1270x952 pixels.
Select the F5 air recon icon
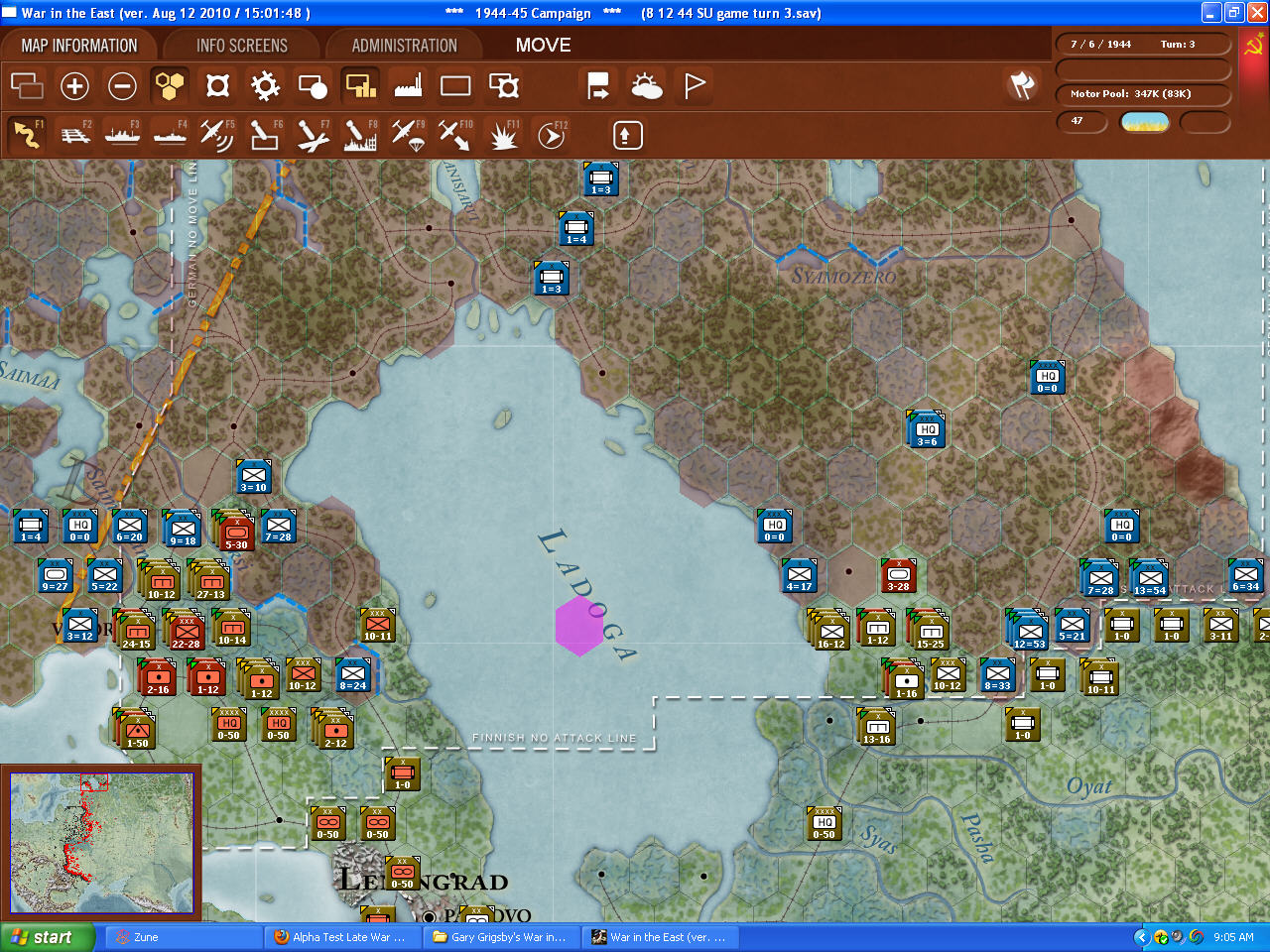[217, 135]
